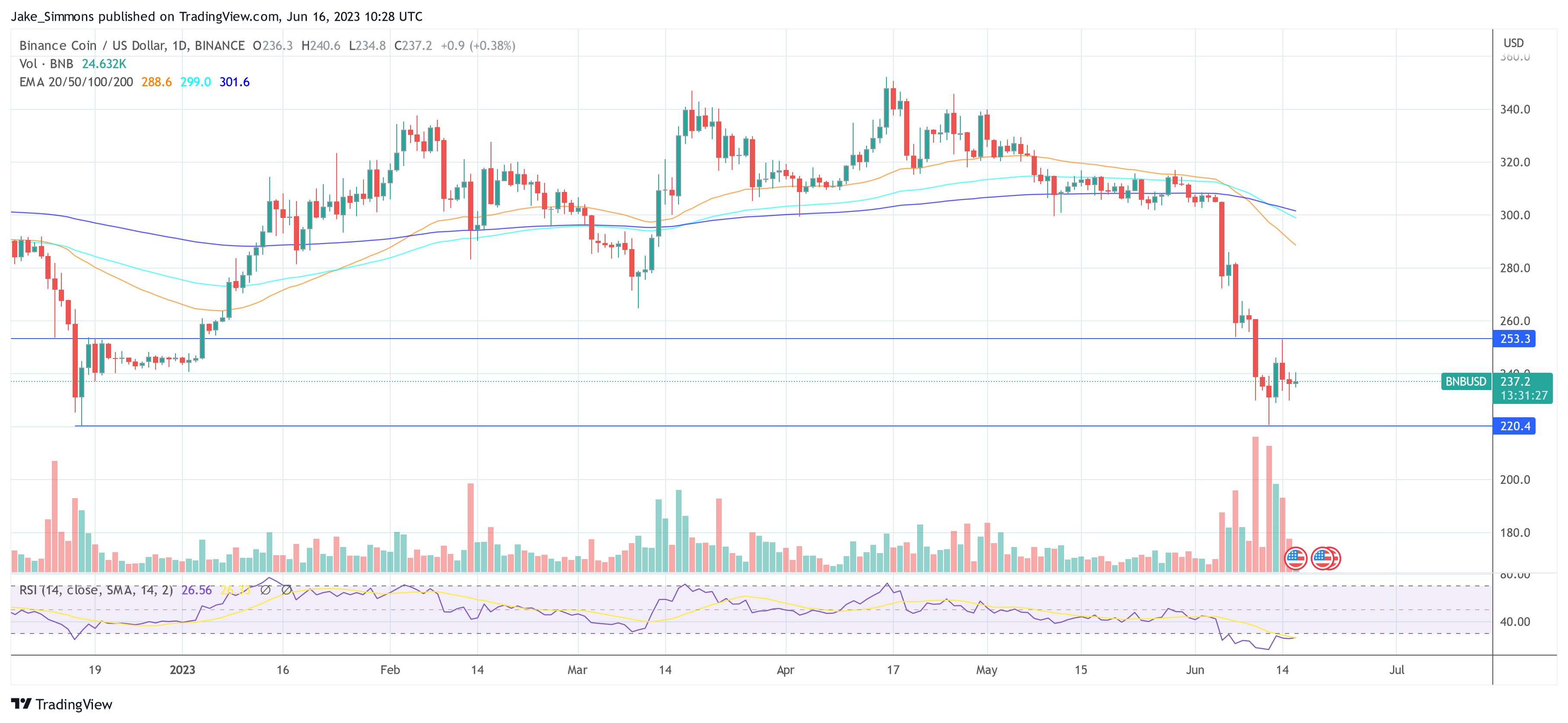This screenshot has height=723, width=1568.
Task: Click the 260.0 price axis label
Action: (1514, 321)
